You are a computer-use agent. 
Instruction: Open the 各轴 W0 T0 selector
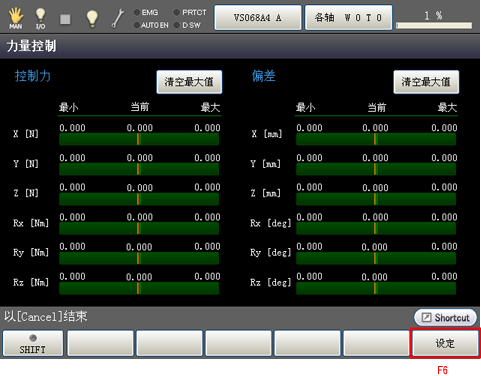(x=348, y=17)
